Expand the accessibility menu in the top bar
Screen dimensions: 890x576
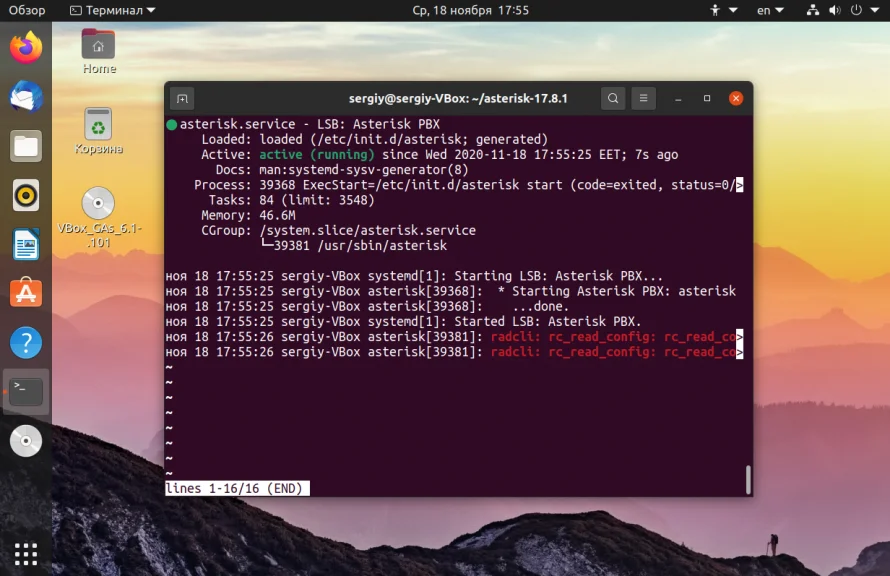pos(724,10)
